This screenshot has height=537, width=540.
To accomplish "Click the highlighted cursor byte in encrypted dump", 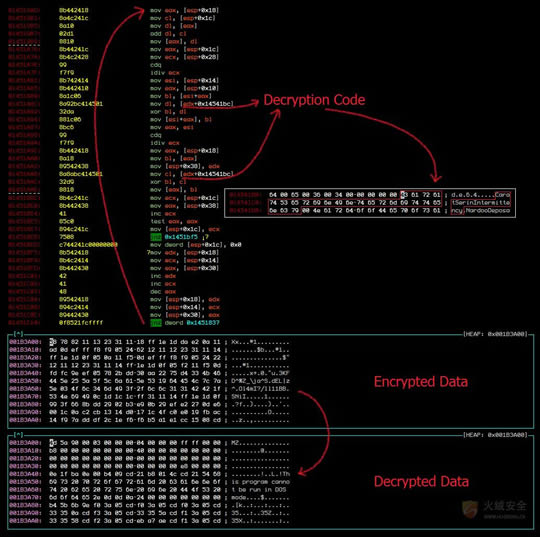I will coord(51,342).
